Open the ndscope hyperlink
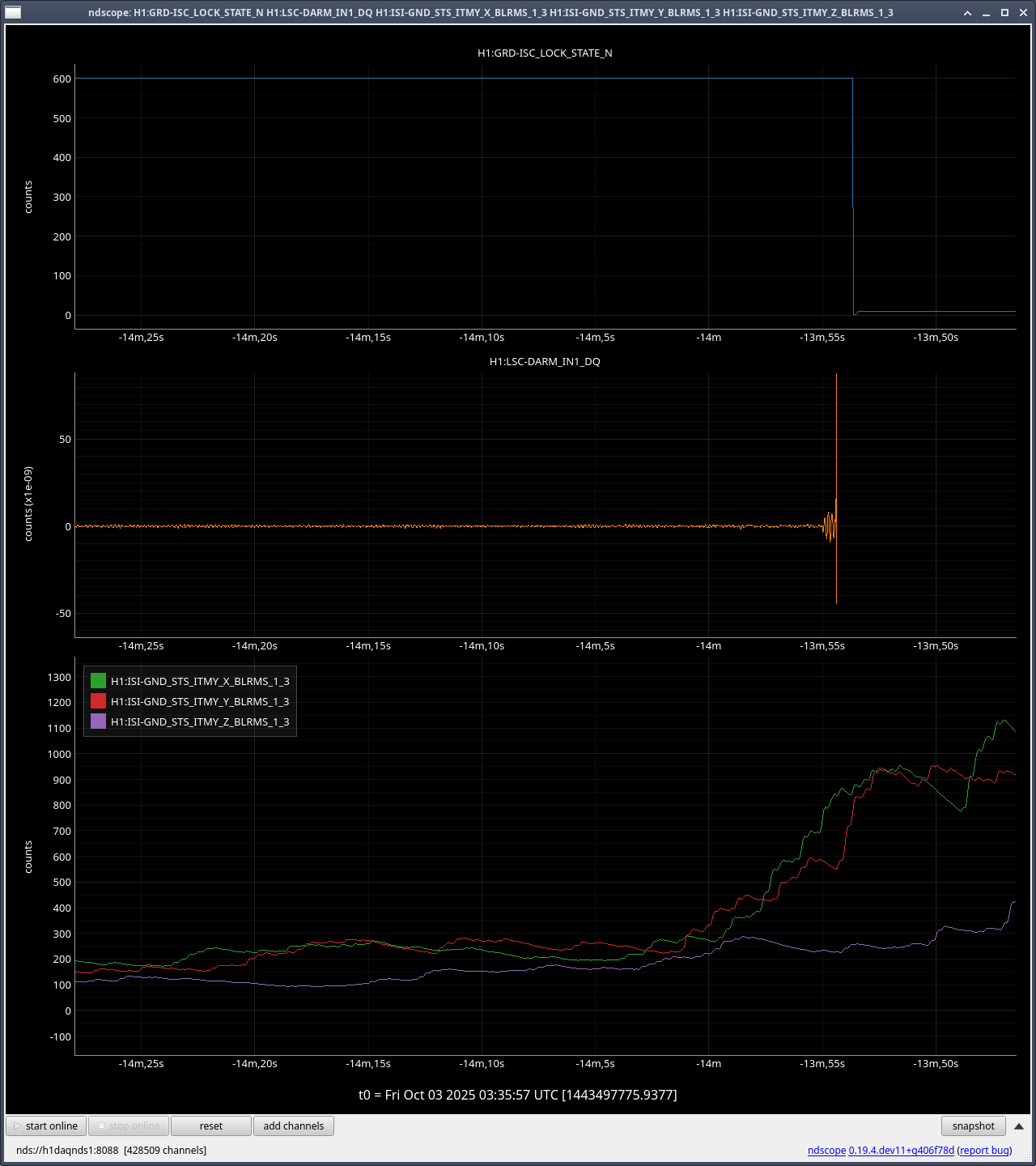Viewport: 1036px width, 1166px height. [x=826, y=1150]
